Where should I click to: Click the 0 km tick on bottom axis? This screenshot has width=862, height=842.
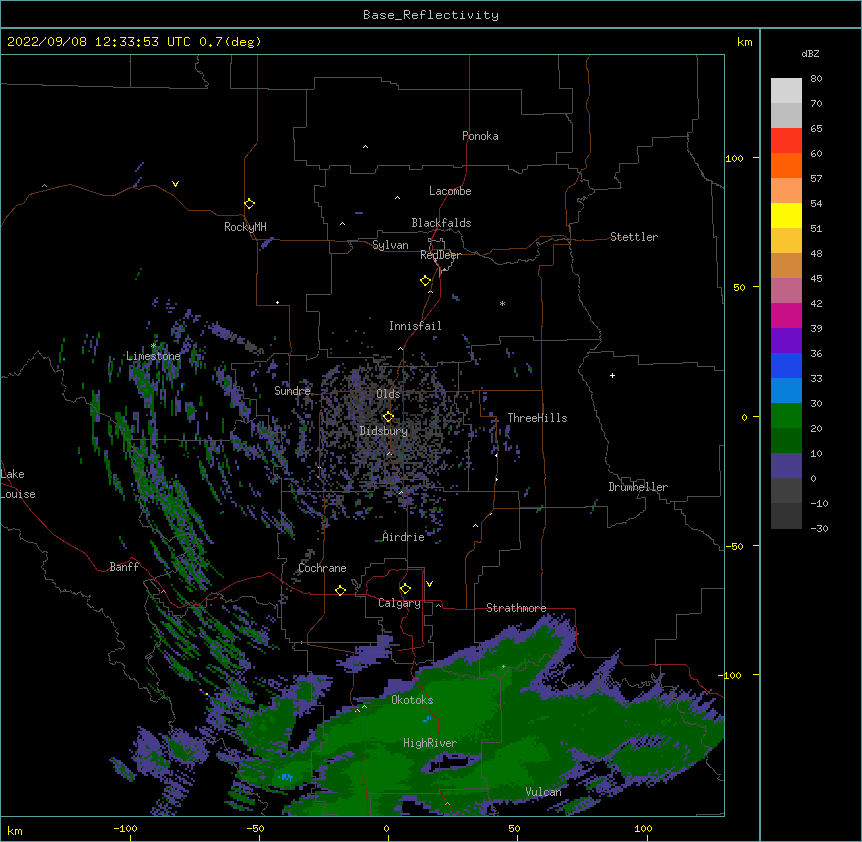(386, 828)
